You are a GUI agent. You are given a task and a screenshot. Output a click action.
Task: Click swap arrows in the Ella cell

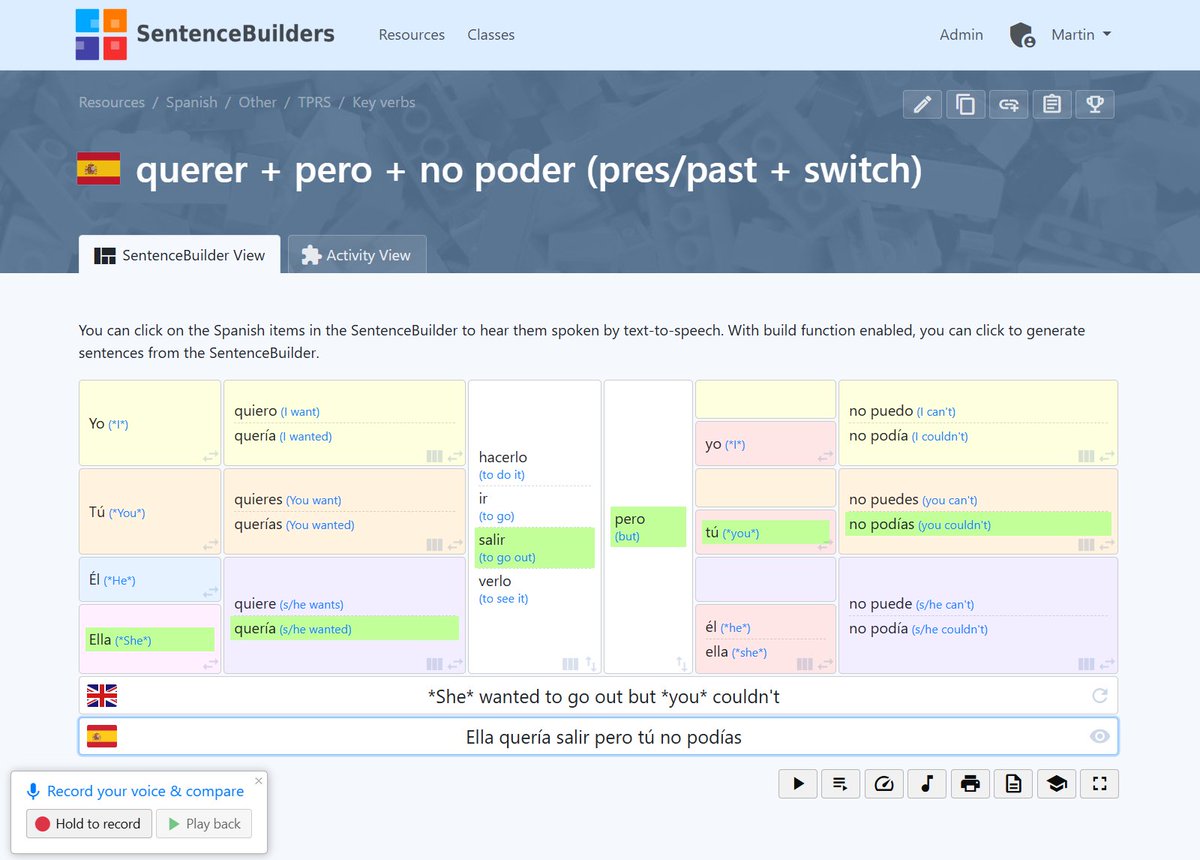coord(210,663)
